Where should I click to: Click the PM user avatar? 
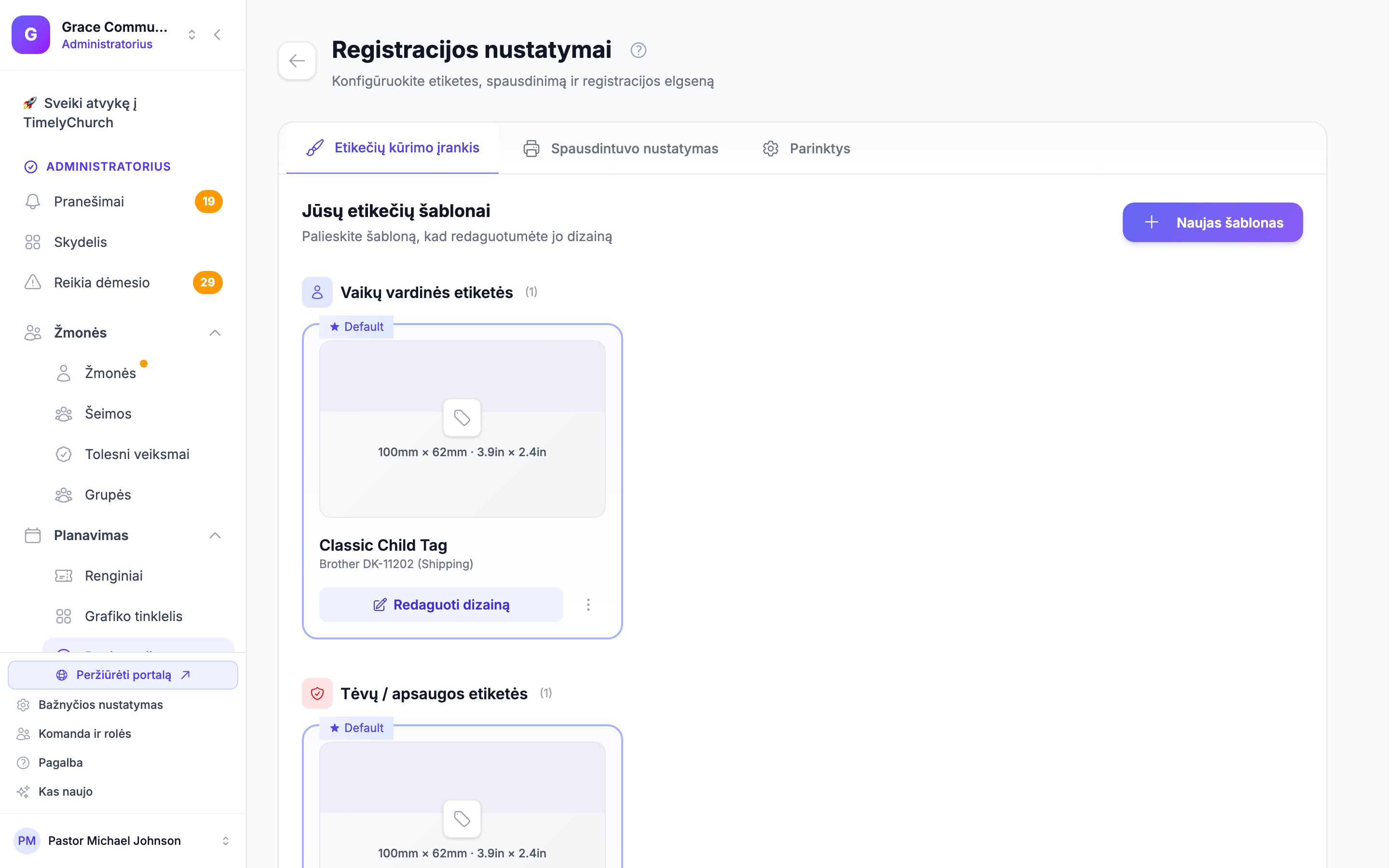click(x=27, y=841)
